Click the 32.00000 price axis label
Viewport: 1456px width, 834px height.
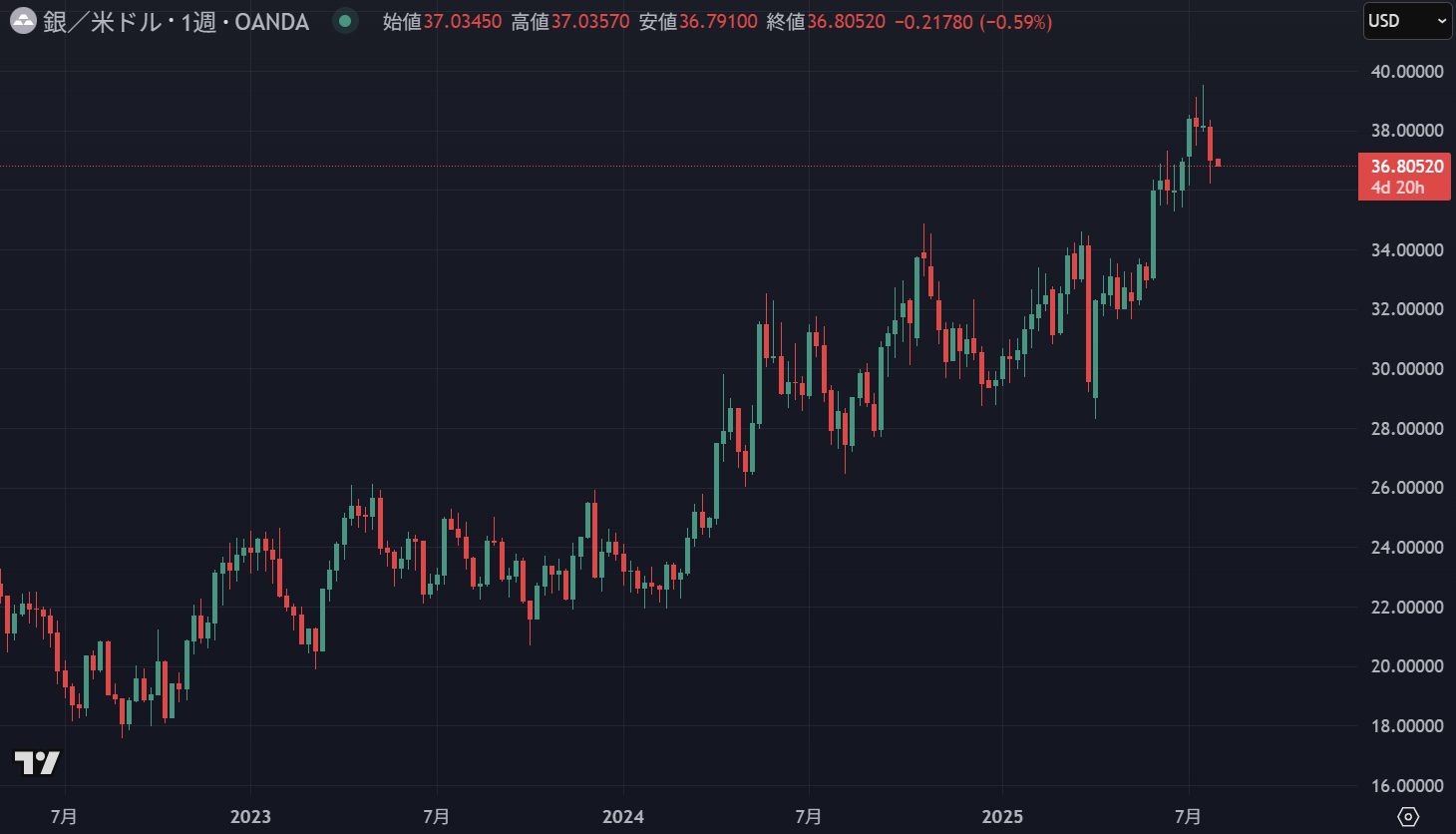1407,309
